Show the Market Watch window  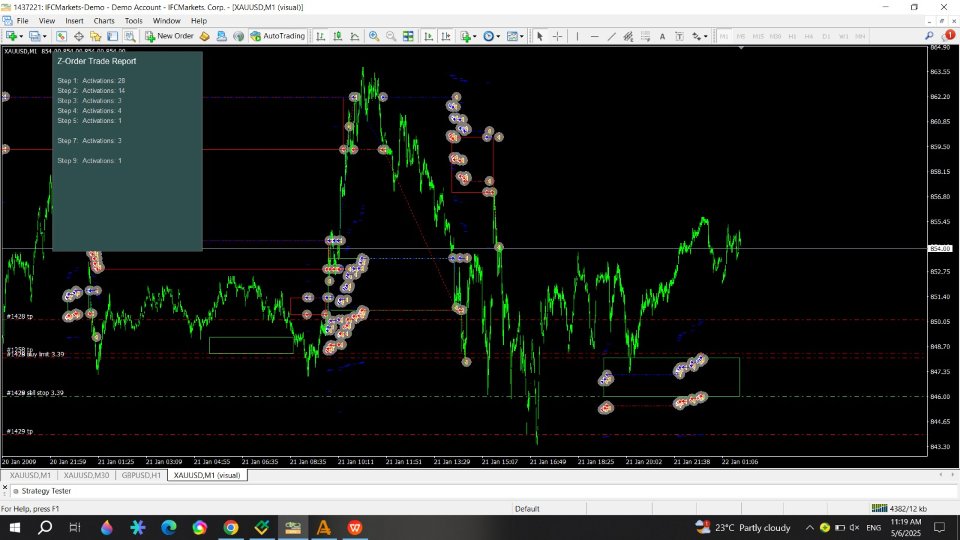click(x=61, y=36)
